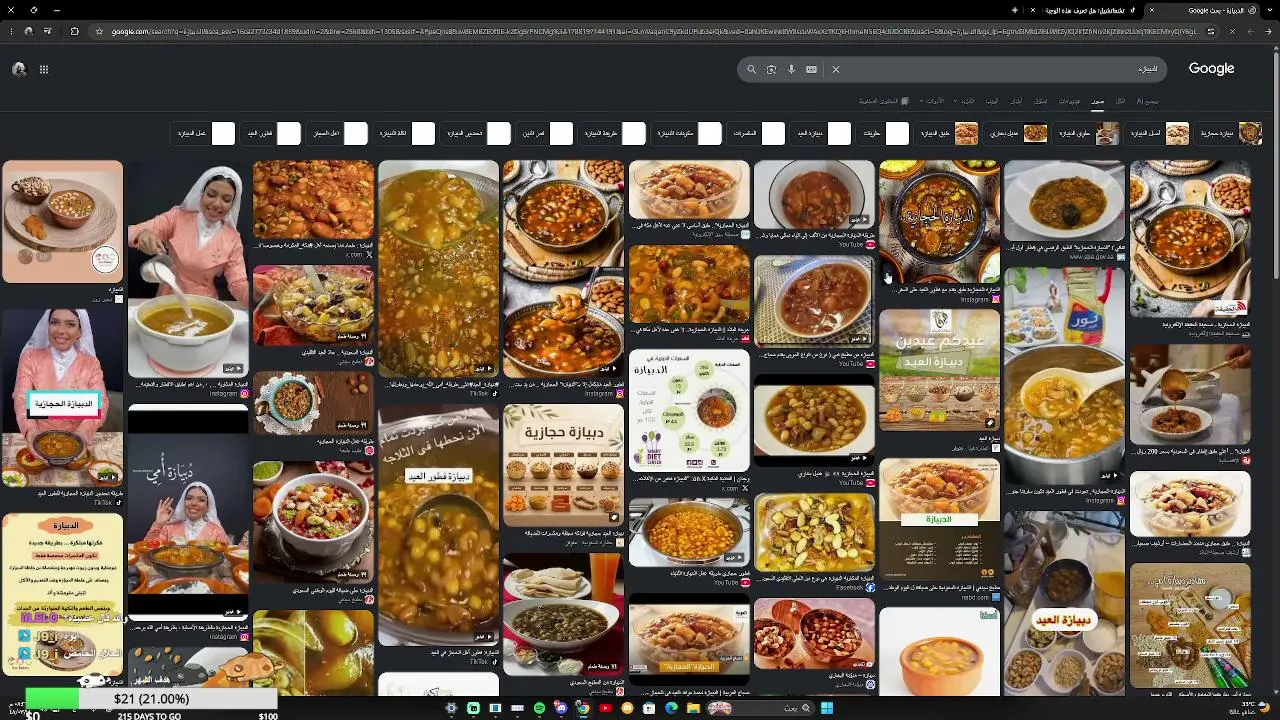
Task: Switch to the الويب (Web) tab
Action: point(992,101)
